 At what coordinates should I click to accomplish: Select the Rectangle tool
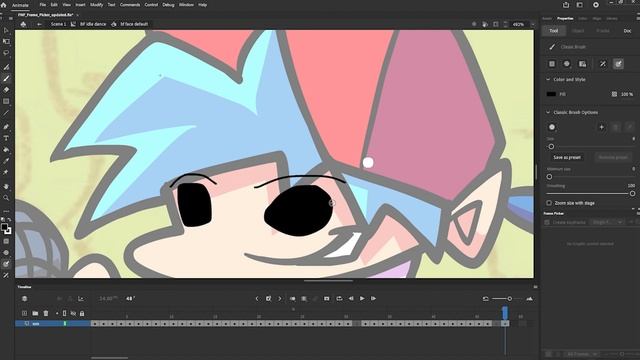coord(6,101)
